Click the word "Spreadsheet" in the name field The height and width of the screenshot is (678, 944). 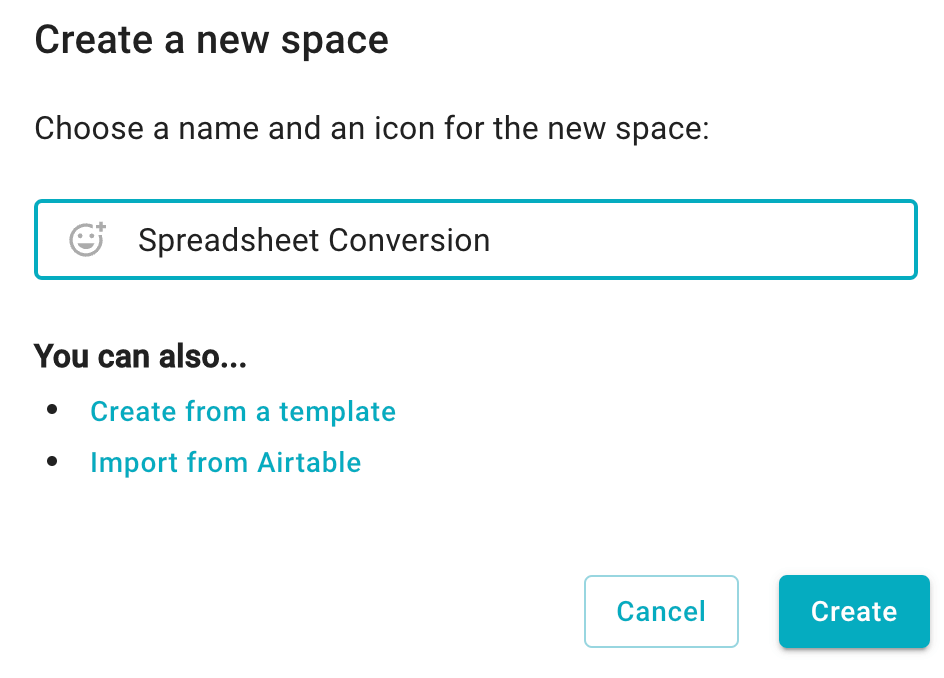point(229,241)
